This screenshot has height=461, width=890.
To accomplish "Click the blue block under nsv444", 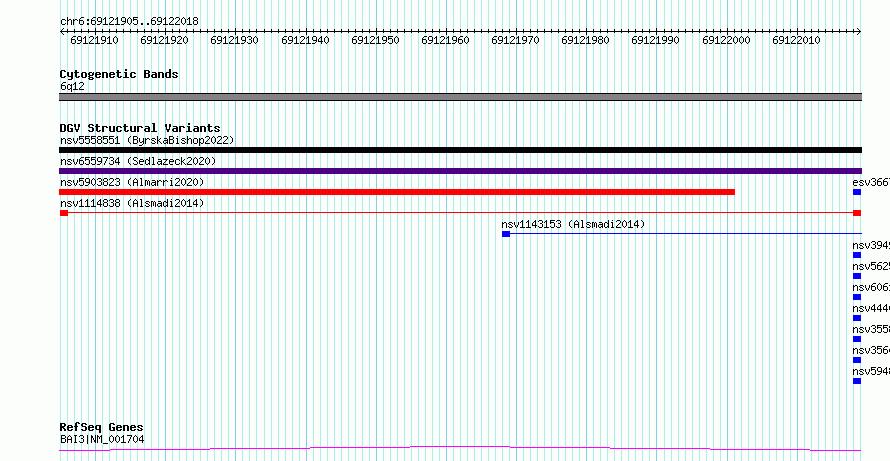I will [x=857, y=318].
